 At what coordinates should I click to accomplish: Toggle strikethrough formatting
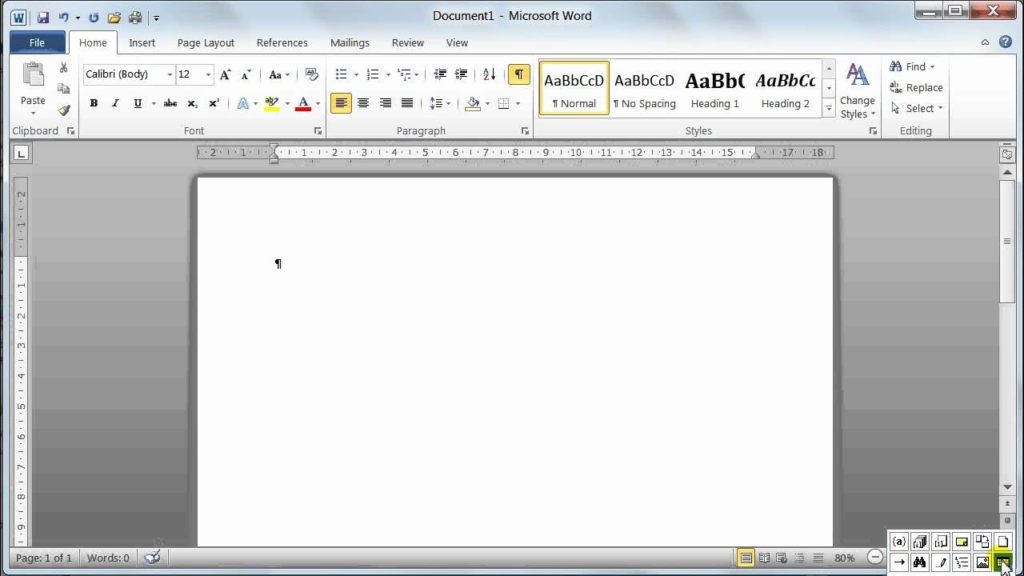[x=169, y=103]
